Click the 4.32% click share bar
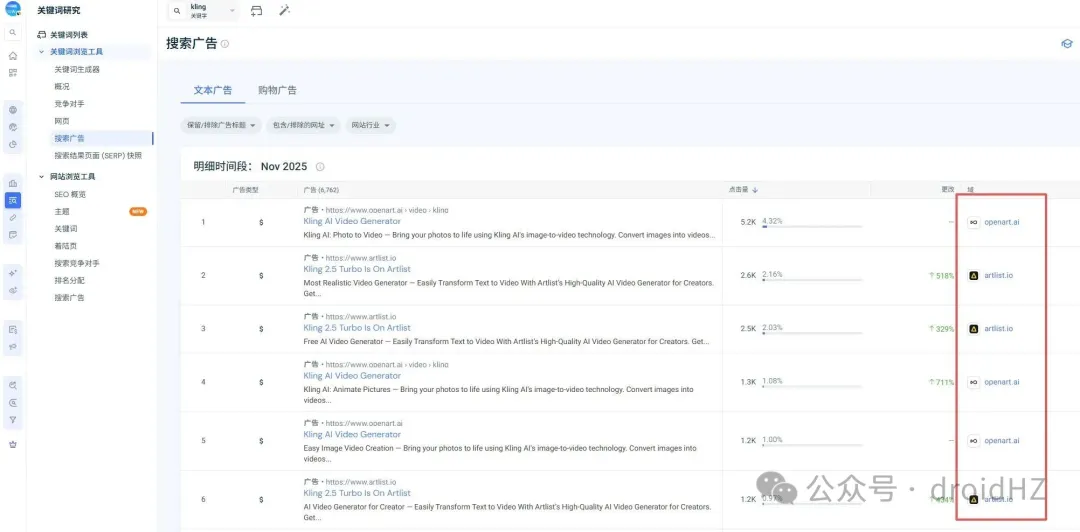The height and width of the screenshot is (532, 1080). click(810, 225)
